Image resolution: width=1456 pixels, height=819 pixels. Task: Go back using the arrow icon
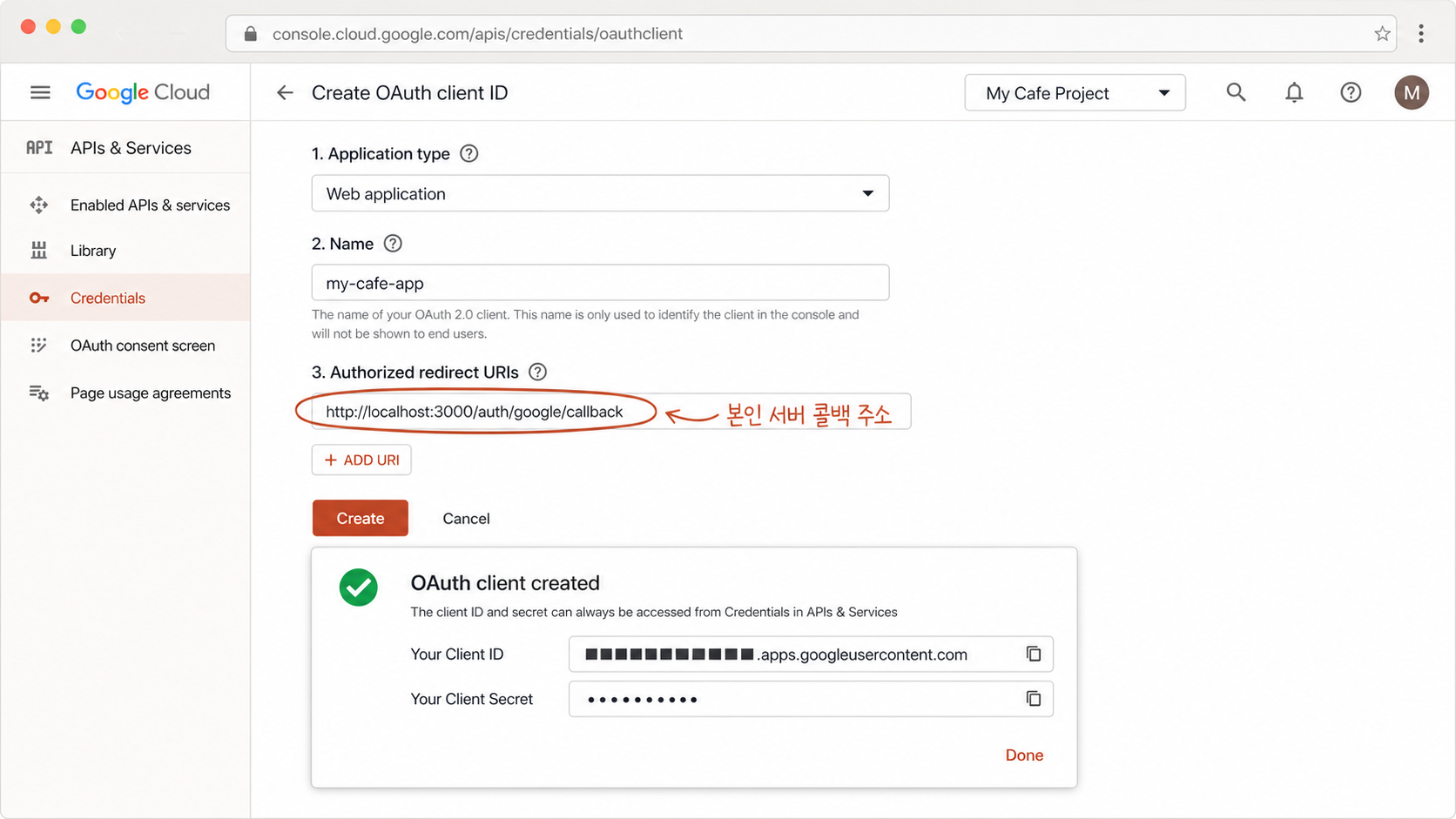coord(285,92)
